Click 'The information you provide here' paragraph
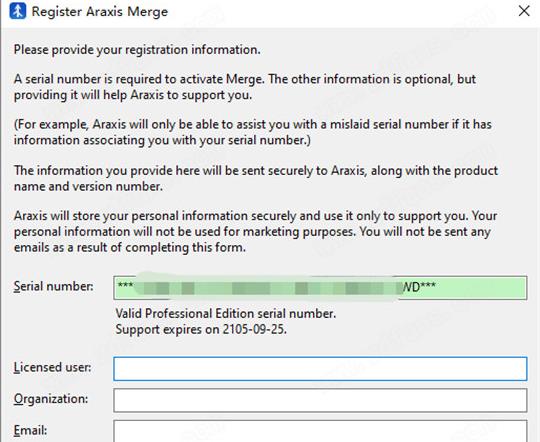 pos(256,178)
